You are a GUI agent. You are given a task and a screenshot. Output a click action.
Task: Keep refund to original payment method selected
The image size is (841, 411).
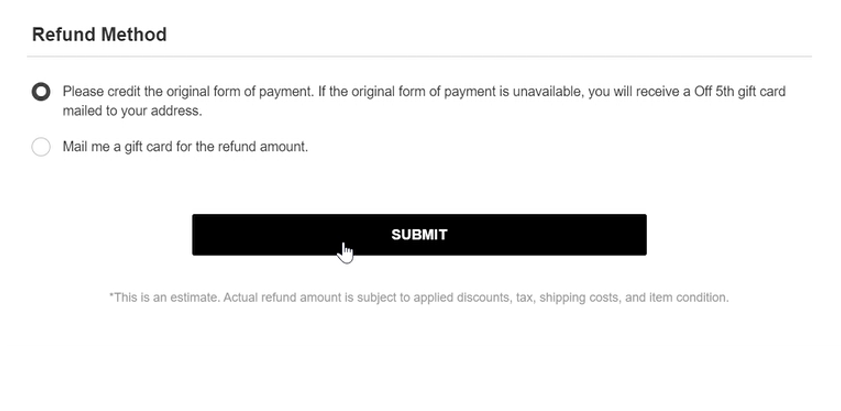[41, 92]
